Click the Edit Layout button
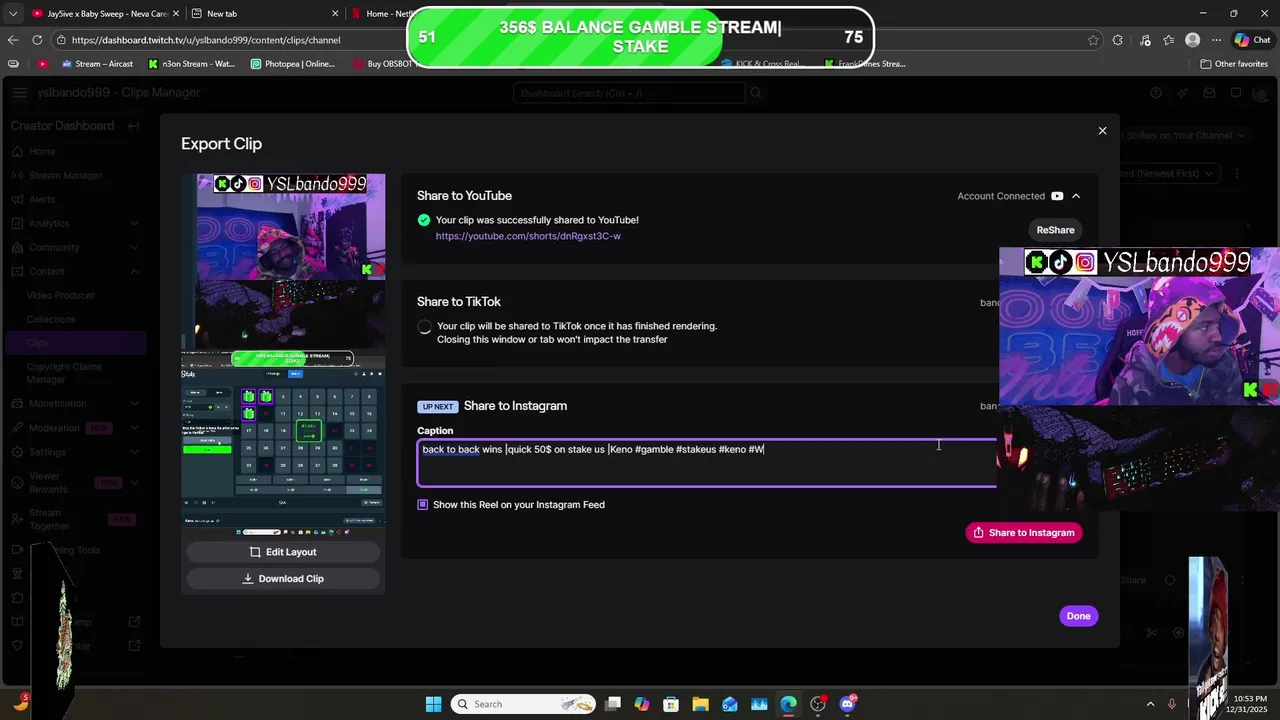The image size is (1280, 720). click(x=283, y=552)
